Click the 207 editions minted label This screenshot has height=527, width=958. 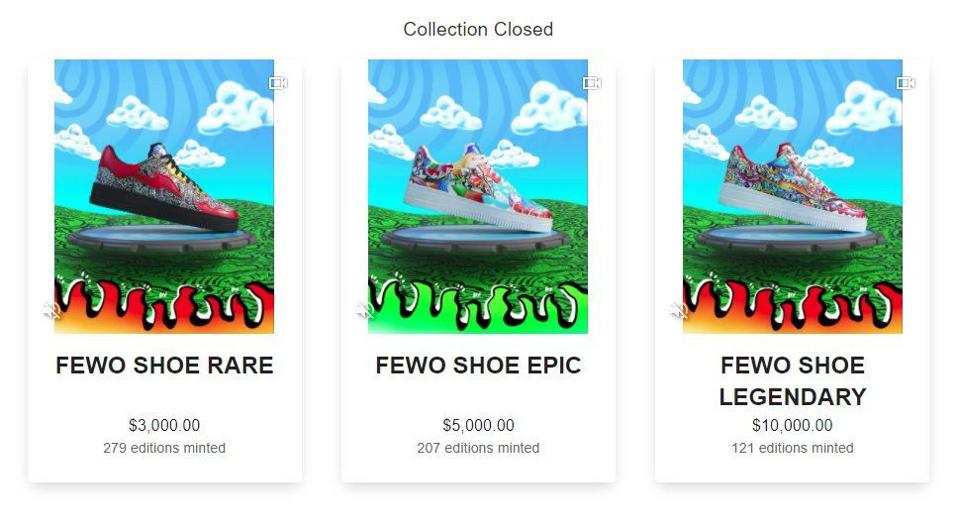pyautogui.click(x=478, y=448)
